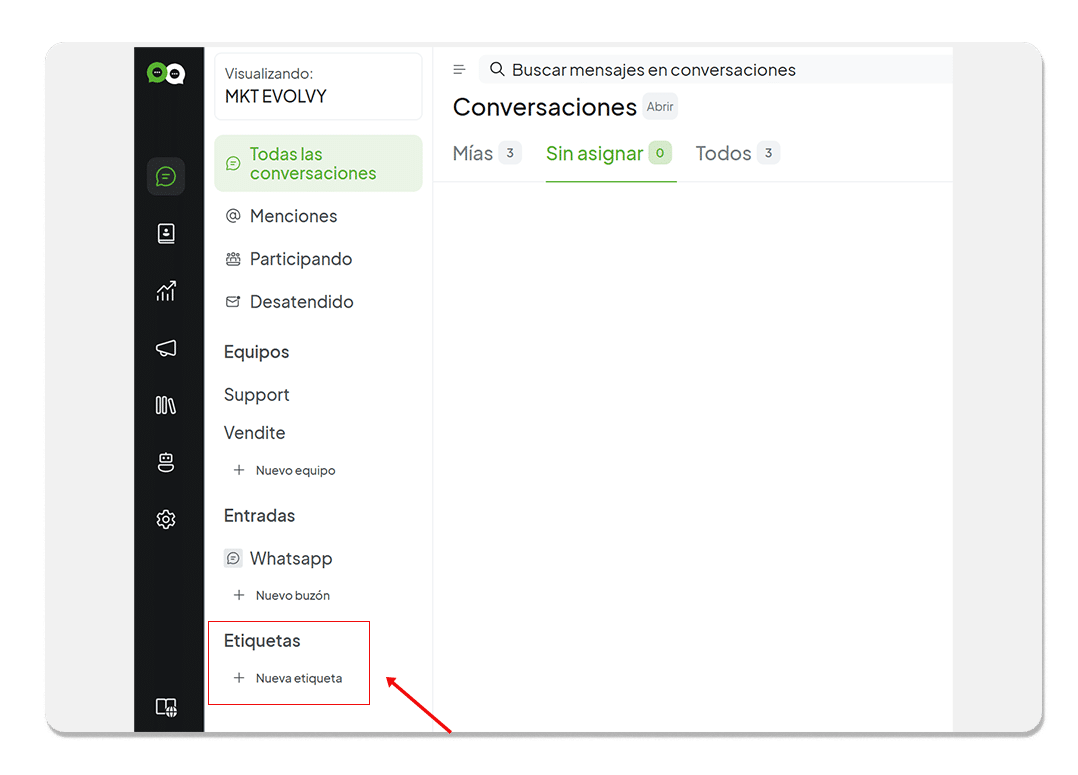Open Help Center library icon

[166, 405]
